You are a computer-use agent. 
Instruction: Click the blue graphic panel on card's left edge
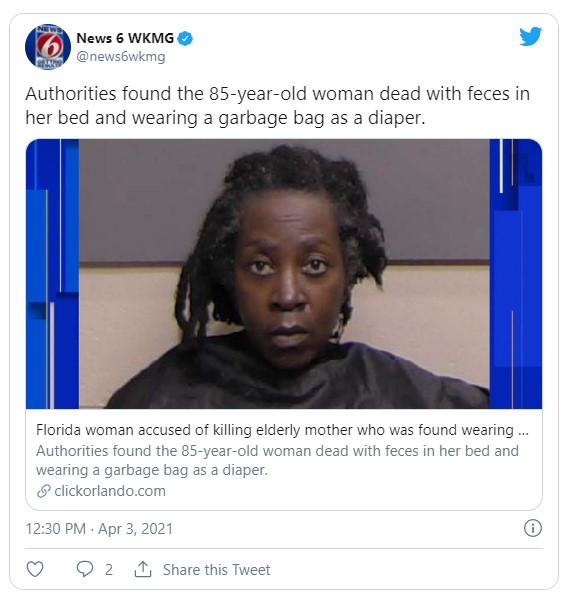(52, 274)
